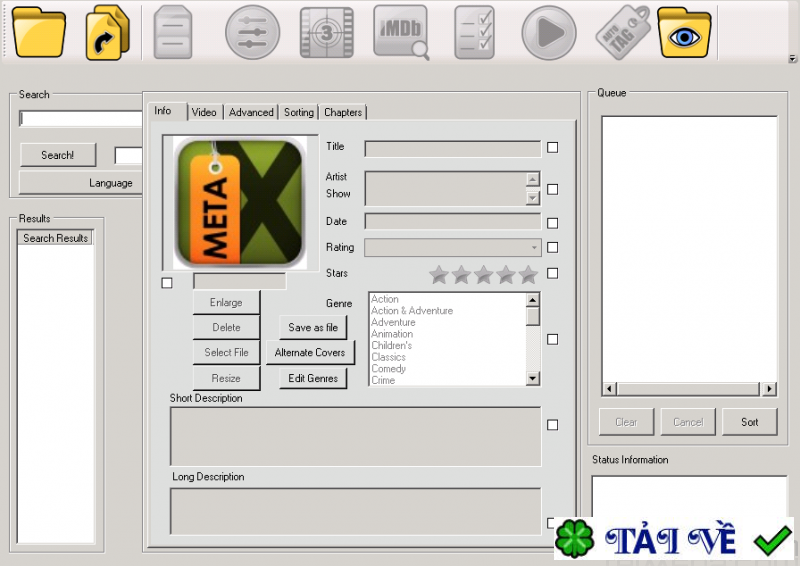The width and height of the screenshot is (800, 566).
Task: Click the Date input field
Action: tap(453, 222)
